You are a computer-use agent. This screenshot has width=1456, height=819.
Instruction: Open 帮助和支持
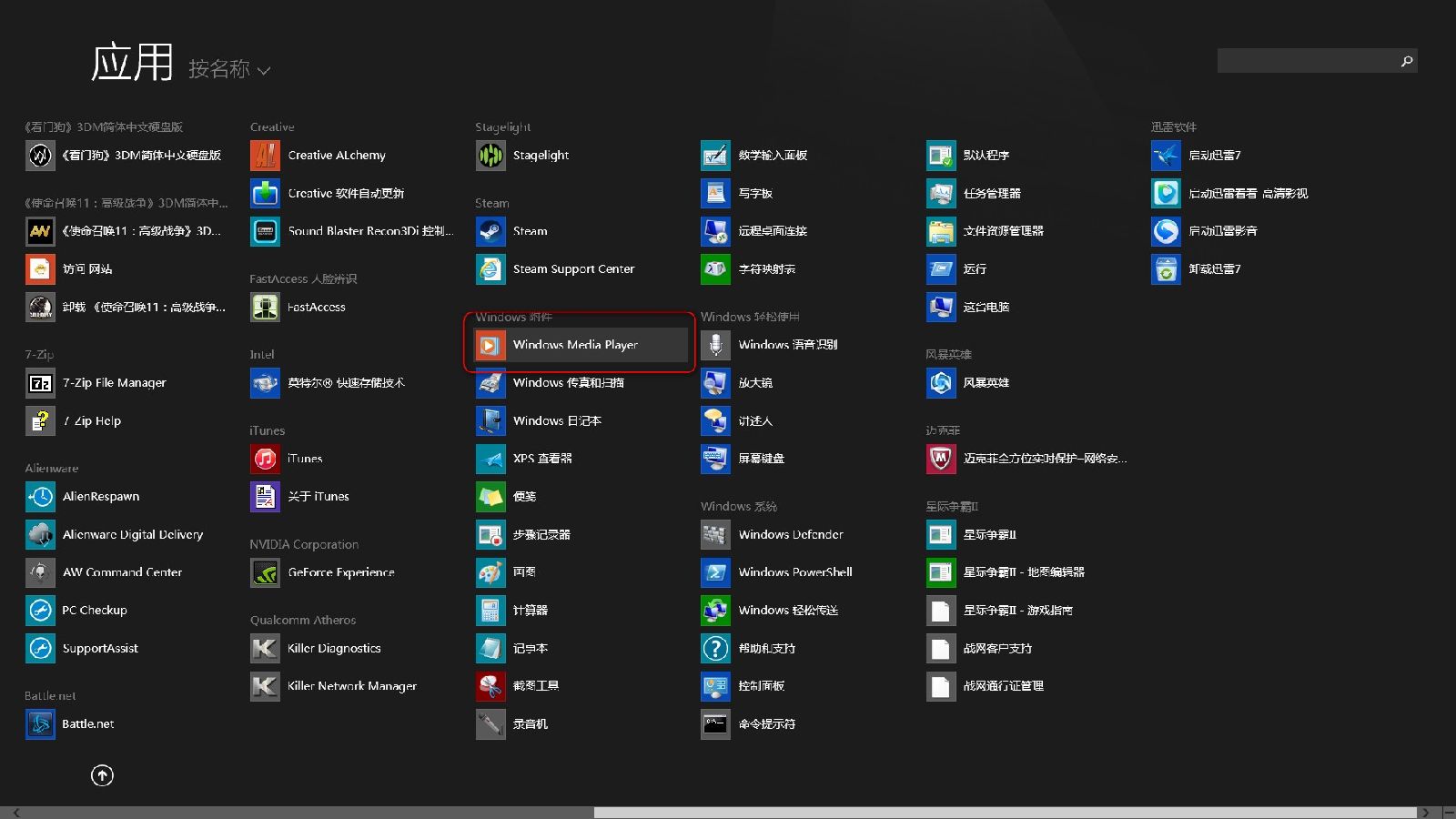click(749, 649)
